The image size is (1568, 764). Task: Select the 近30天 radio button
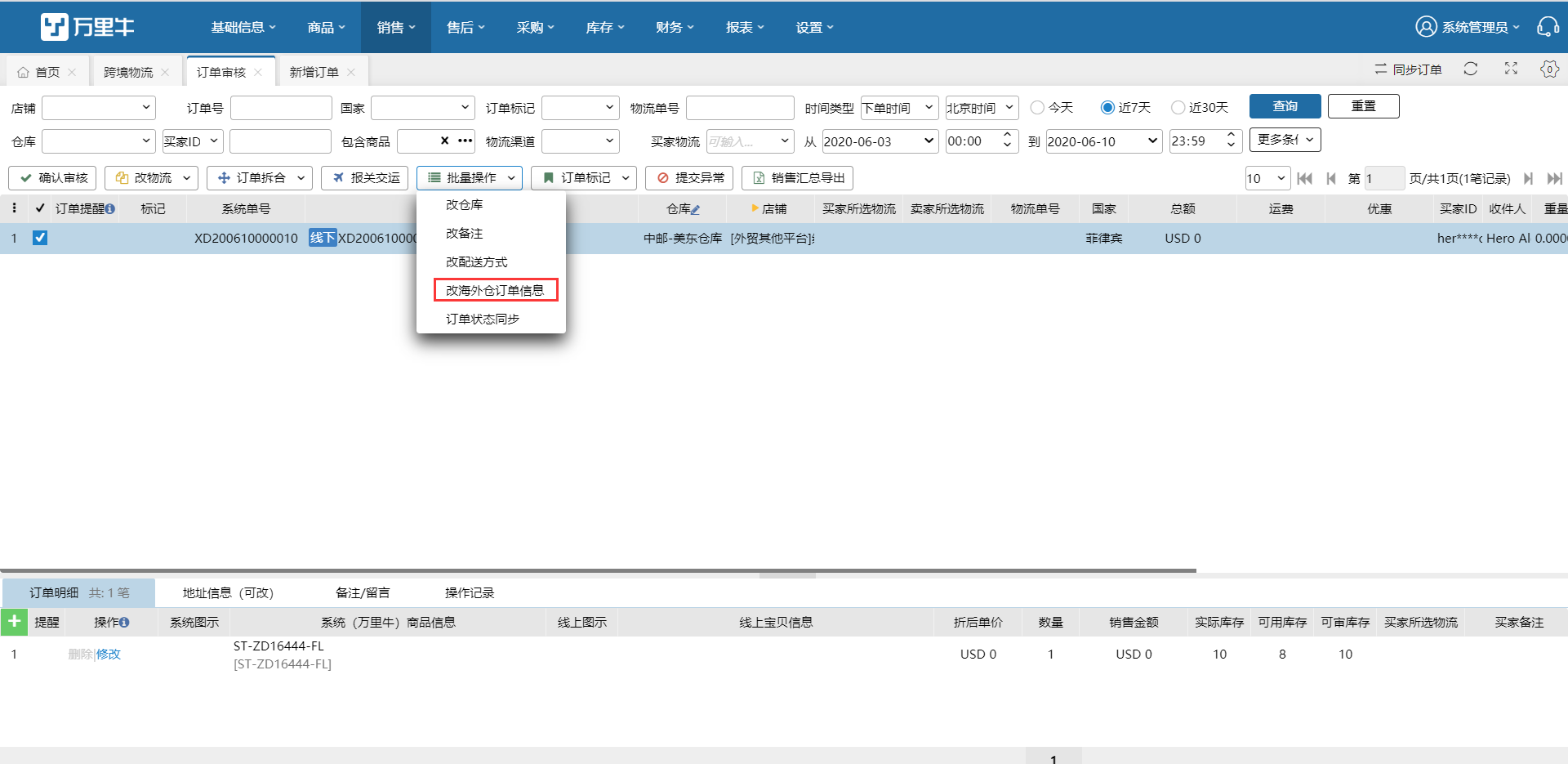pyautogui.click(x=1178, y=107)
